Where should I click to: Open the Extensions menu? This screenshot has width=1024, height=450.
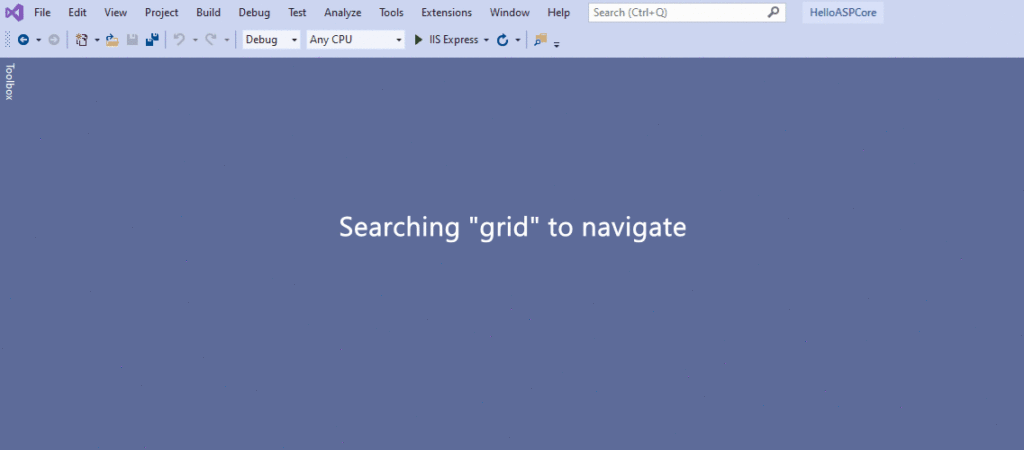pos(447,12)
